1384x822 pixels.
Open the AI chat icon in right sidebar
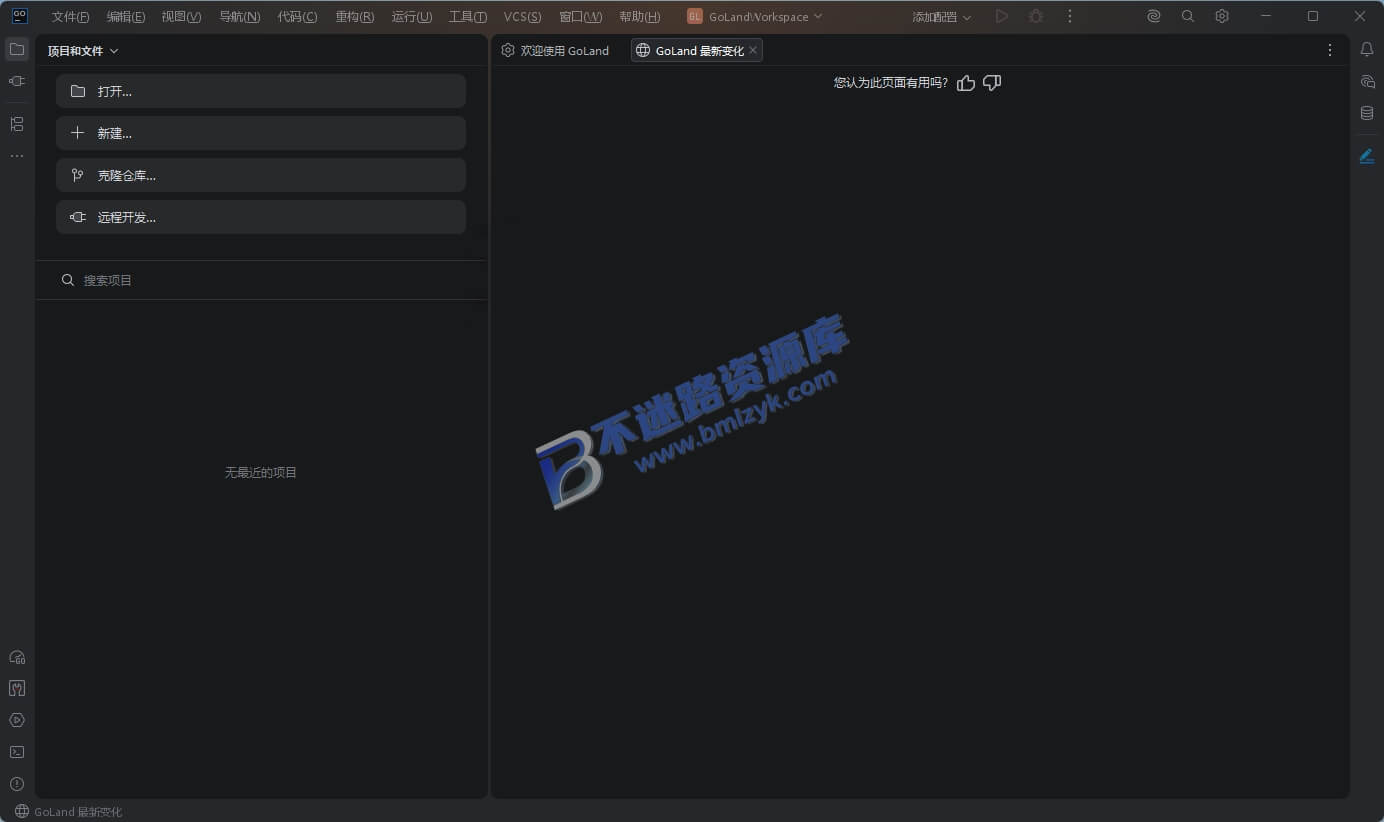point(1367,81)
